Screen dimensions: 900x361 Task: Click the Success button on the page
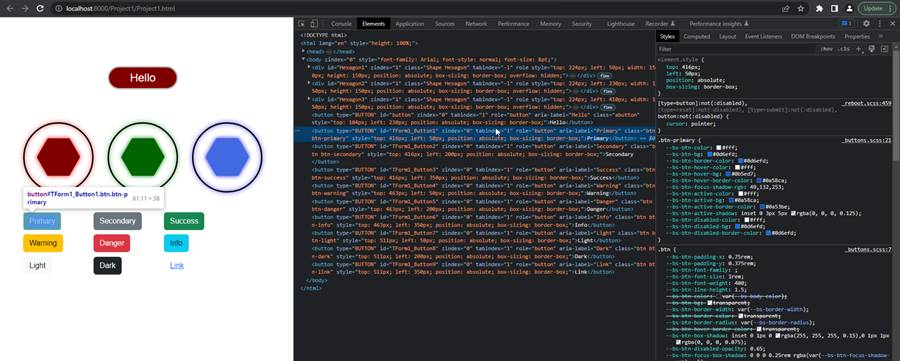[x=184, y=221]
